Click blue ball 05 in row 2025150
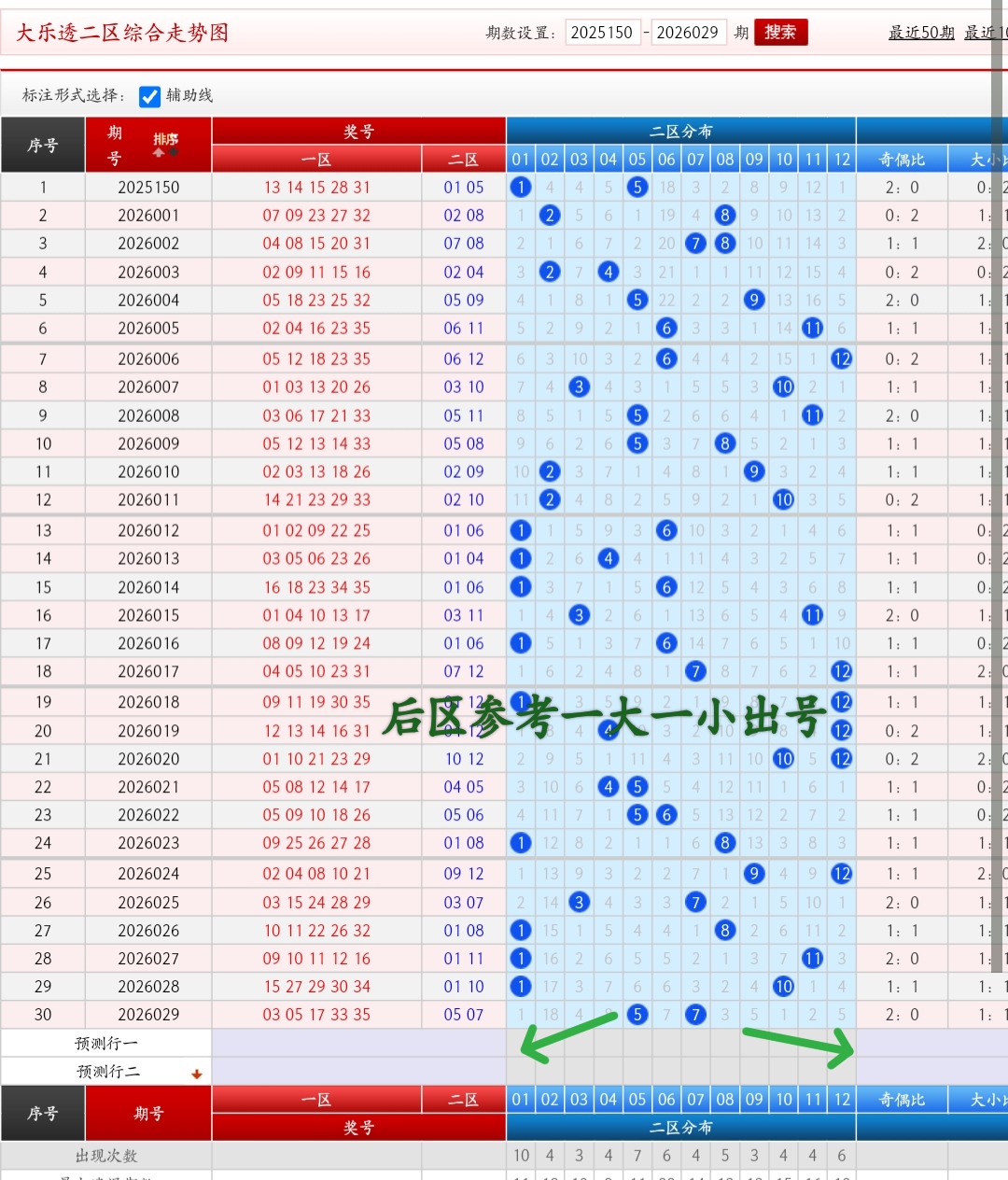Image resolution: width=1008 pixels, height=1180 pixels. pos(637,187)
